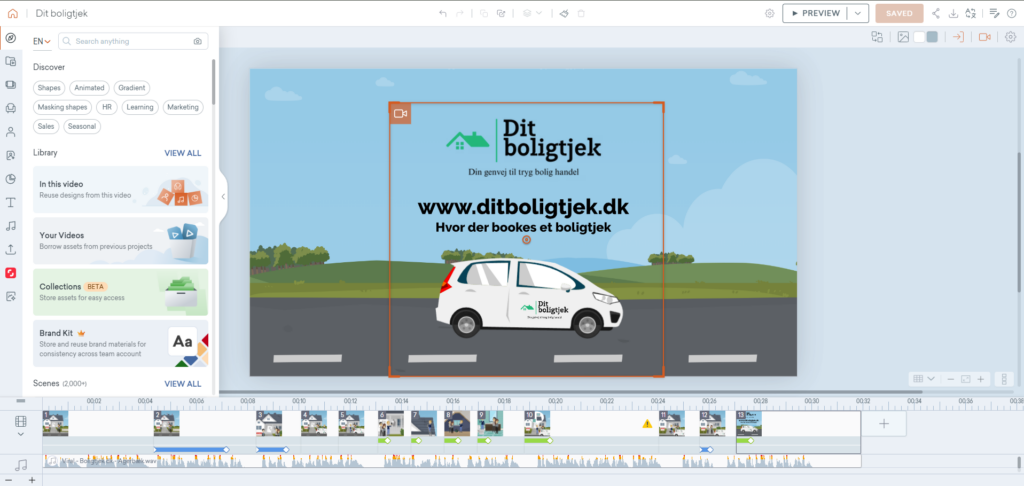Screen dimensions: 1024x486
Task: Open video settings gear beside Preview
Action: click(x=770, y=13)
